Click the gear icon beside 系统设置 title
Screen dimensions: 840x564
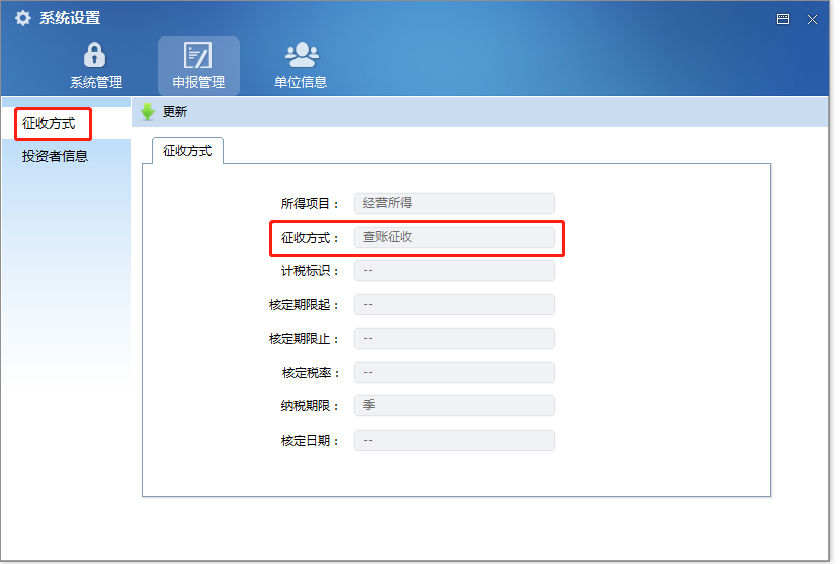point(22,18)
